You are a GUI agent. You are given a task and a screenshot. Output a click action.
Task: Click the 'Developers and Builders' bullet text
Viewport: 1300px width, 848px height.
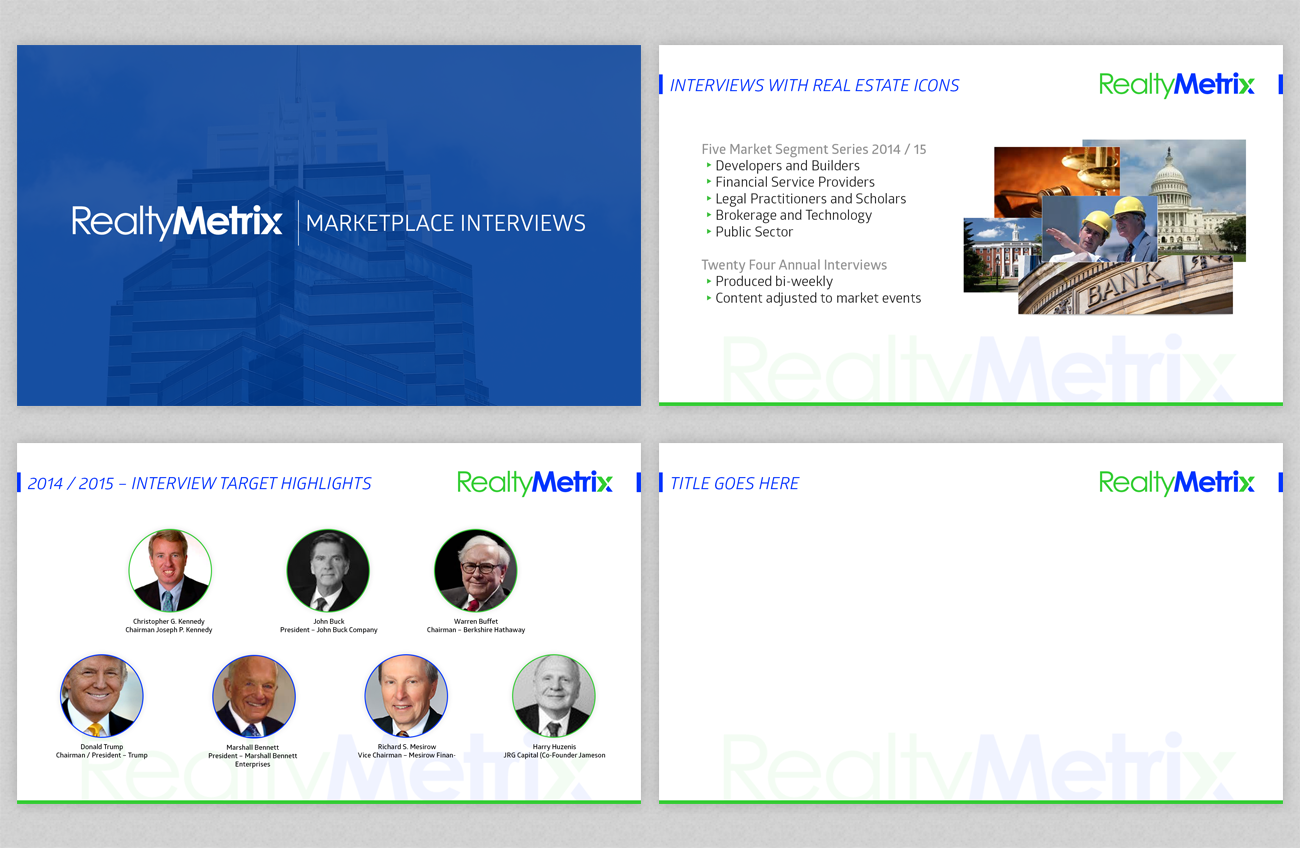(x=787, y=166)
